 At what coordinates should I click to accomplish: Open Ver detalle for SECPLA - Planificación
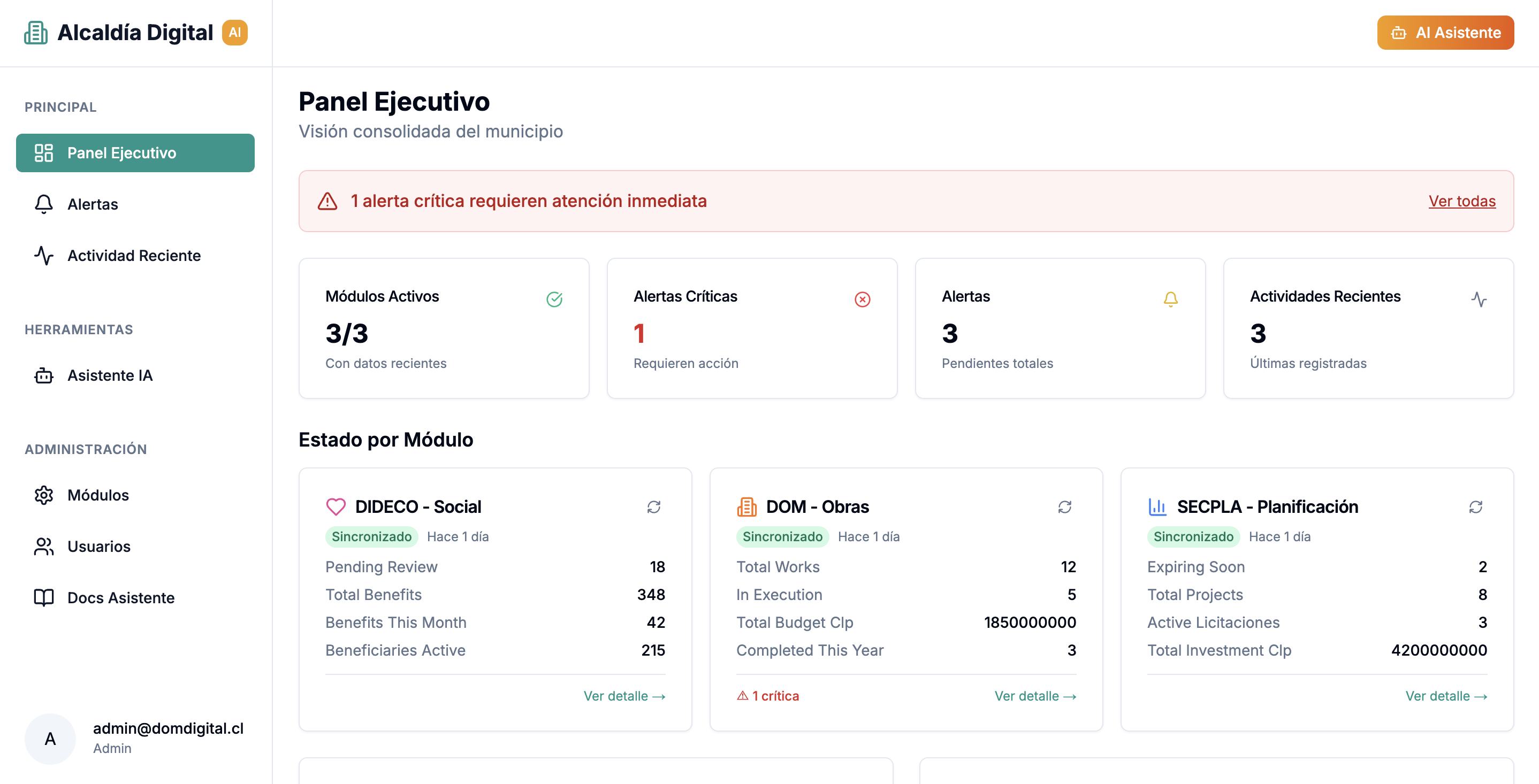[1446, 696]
